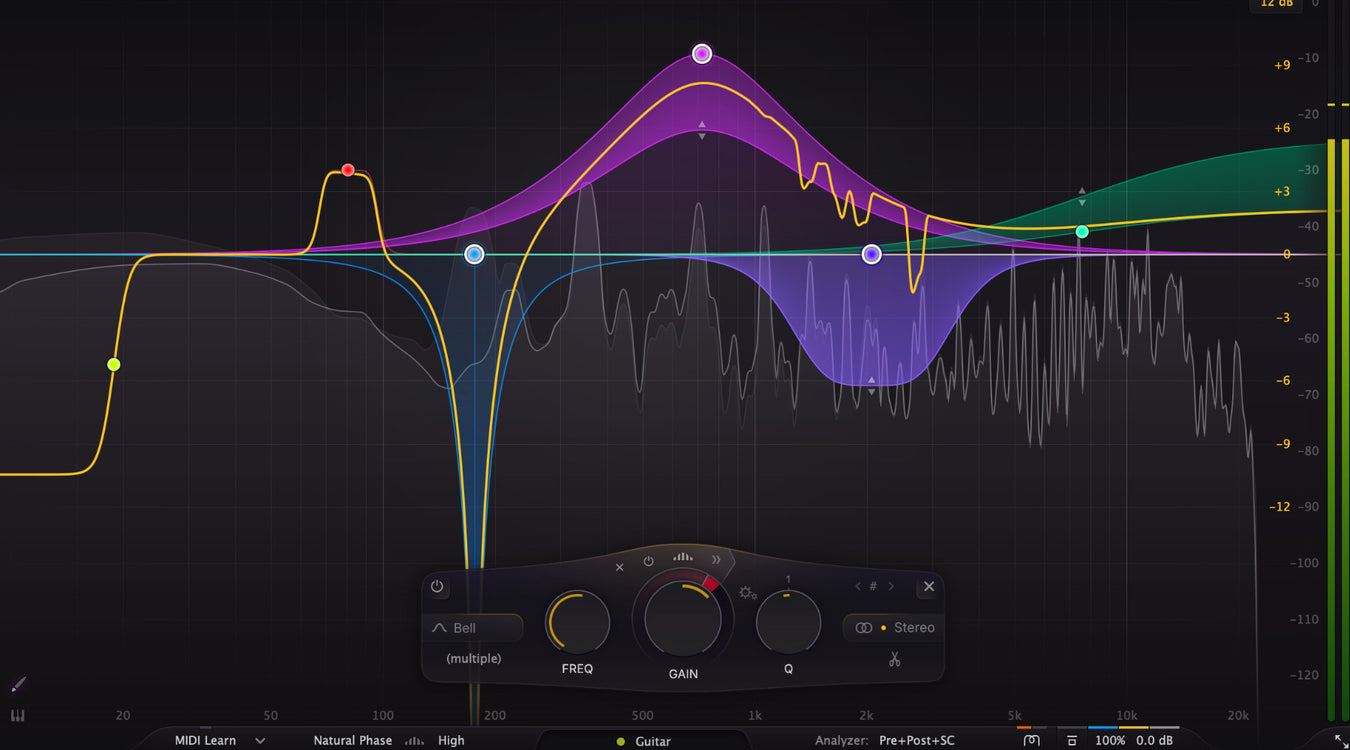The width and height of the screenshot is (1350, 750).
Task: Go to previous band arrow
Action: coord(857,587)
